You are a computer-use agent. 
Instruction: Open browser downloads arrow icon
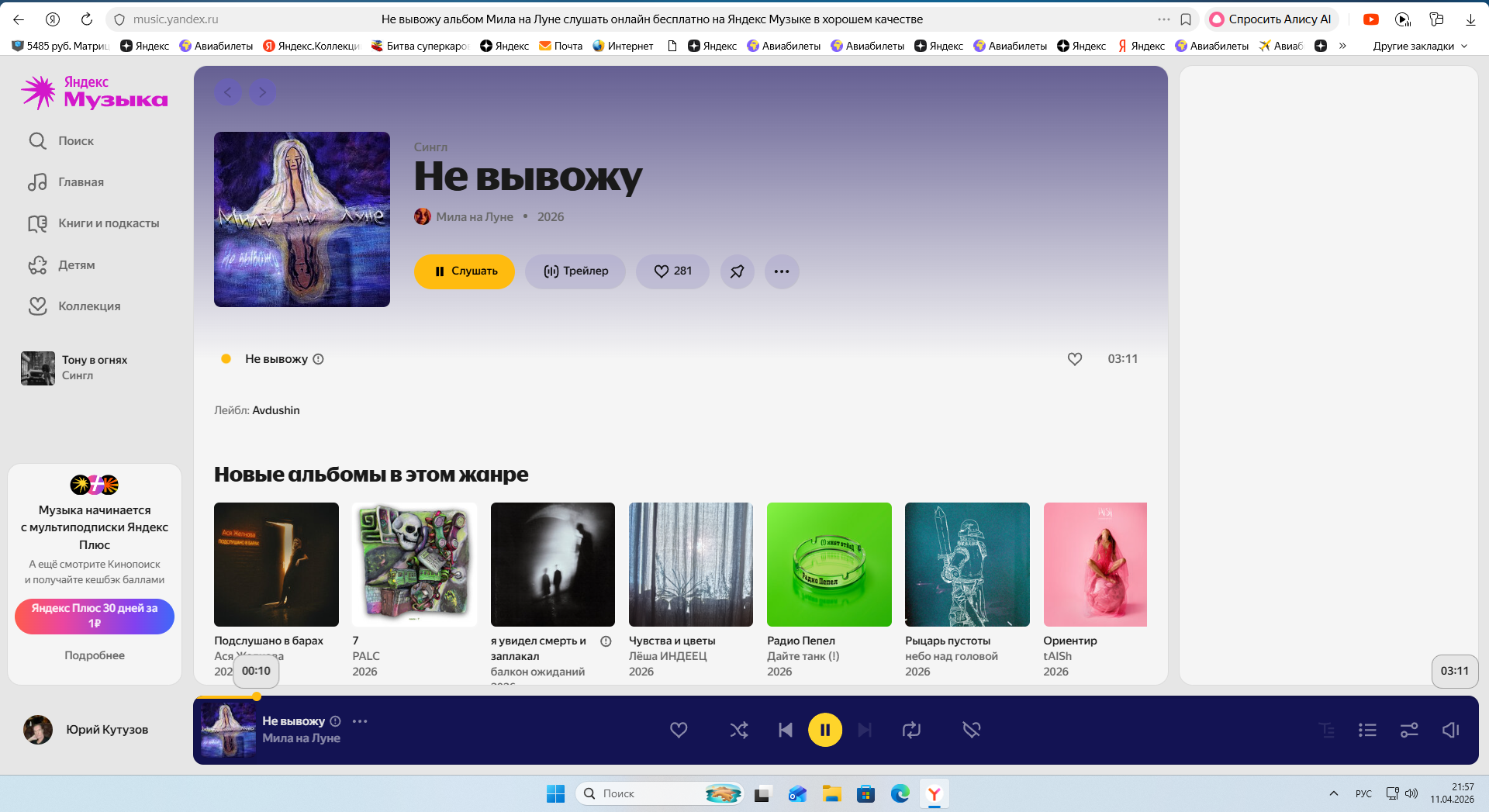[1470, 19]
